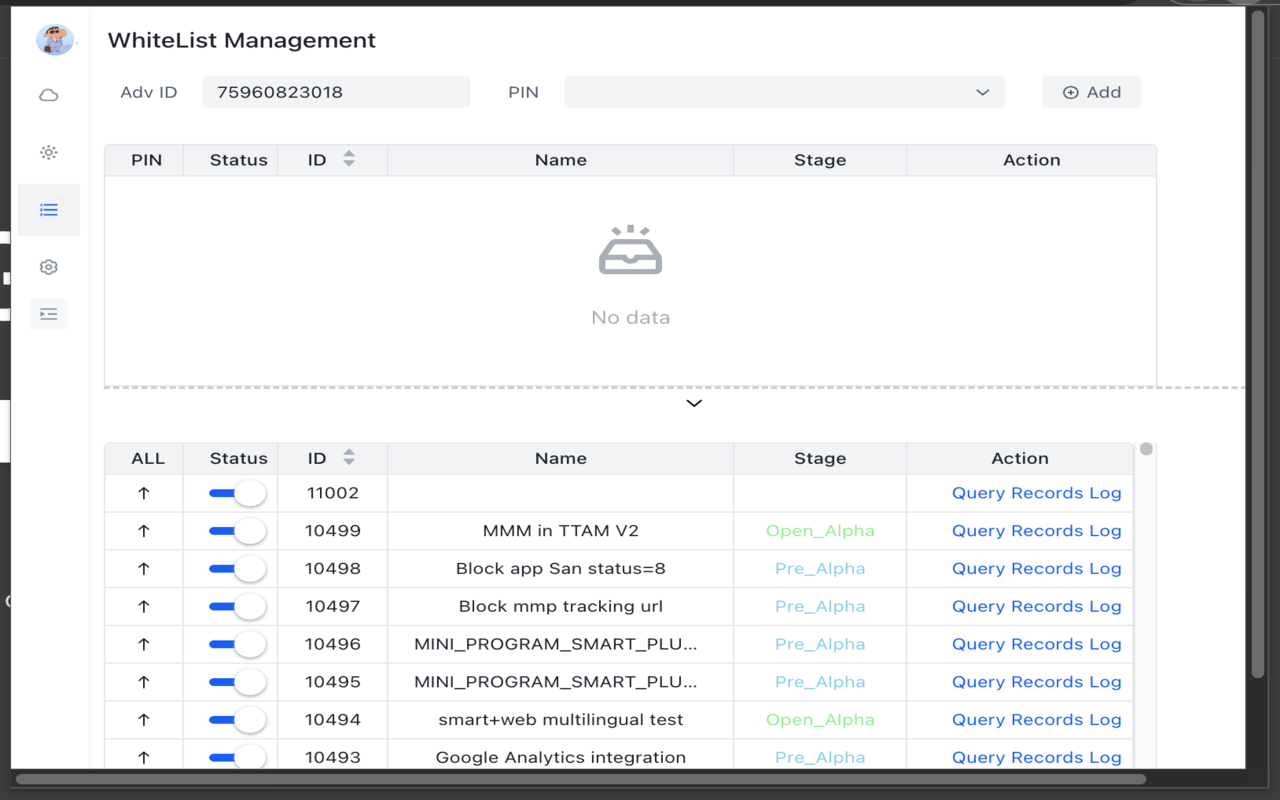Screen dimensions: 1280x800
Task: Click the name Block mmp tracking url
Action: point(560,606)
